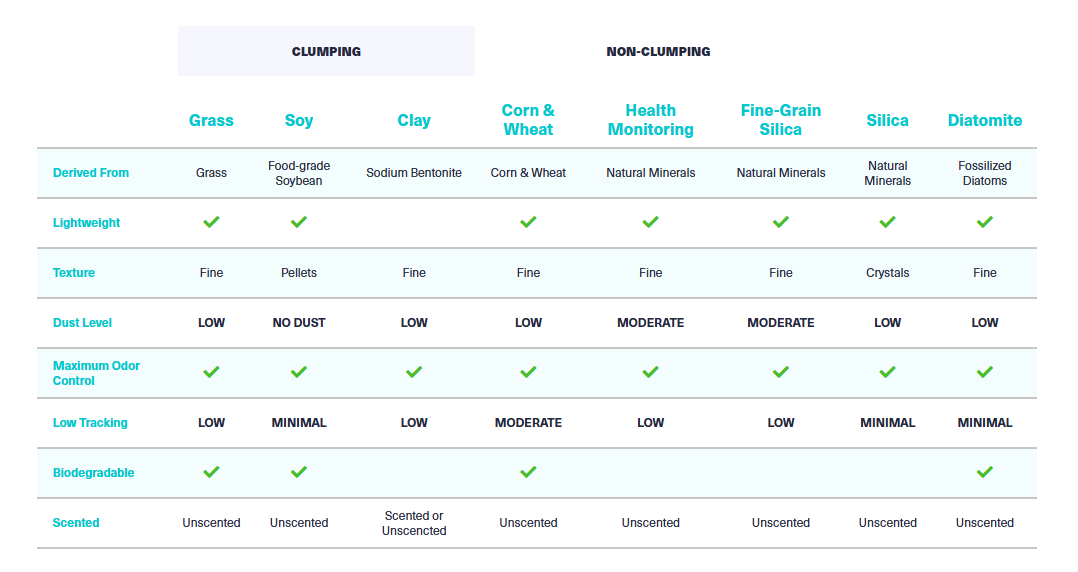Click the Biodegradable row label

(x=94, y=472)
